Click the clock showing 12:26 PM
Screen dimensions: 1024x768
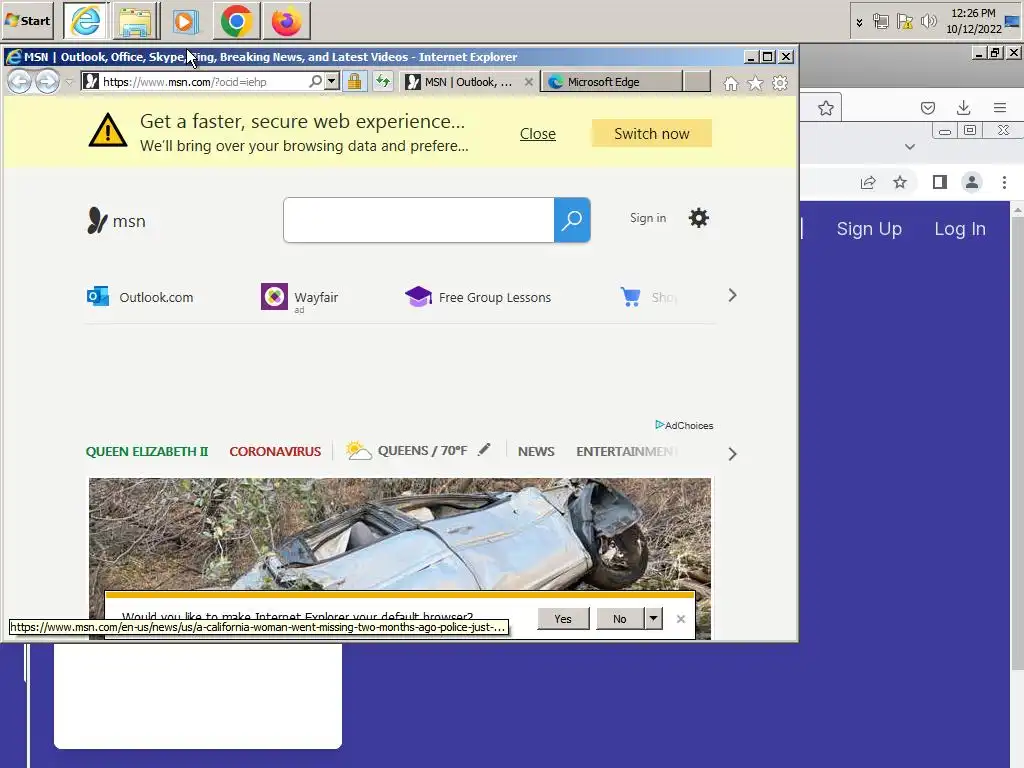click(x=973, y=13)
